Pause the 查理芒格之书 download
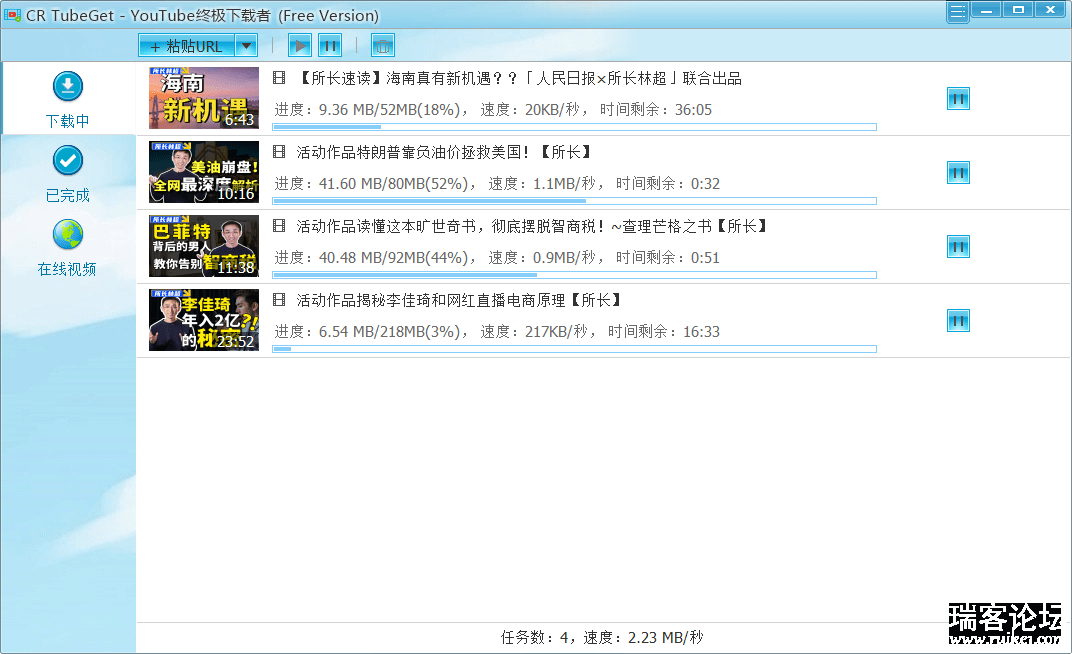 (x=958, y=247)
